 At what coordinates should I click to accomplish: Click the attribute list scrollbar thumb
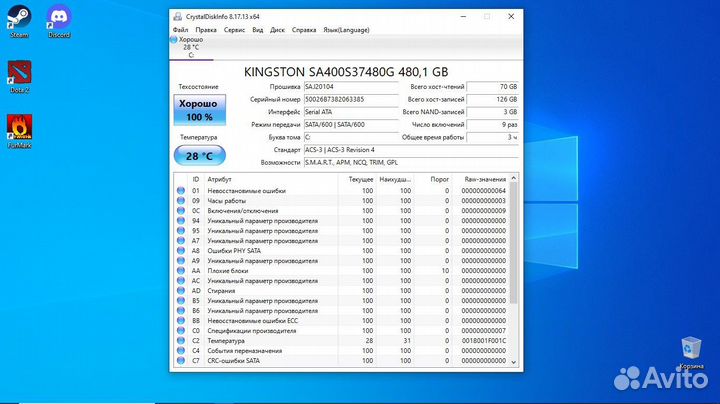click(x=514, y=243)
